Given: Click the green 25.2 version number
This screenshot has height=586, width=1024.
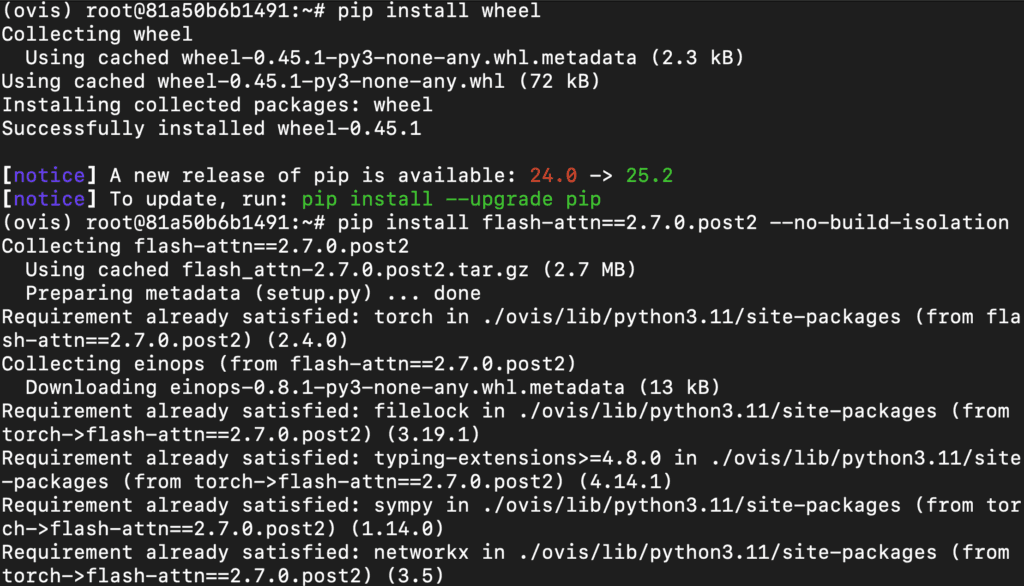Looking at the screenshot, I should [x=649, y=176].
